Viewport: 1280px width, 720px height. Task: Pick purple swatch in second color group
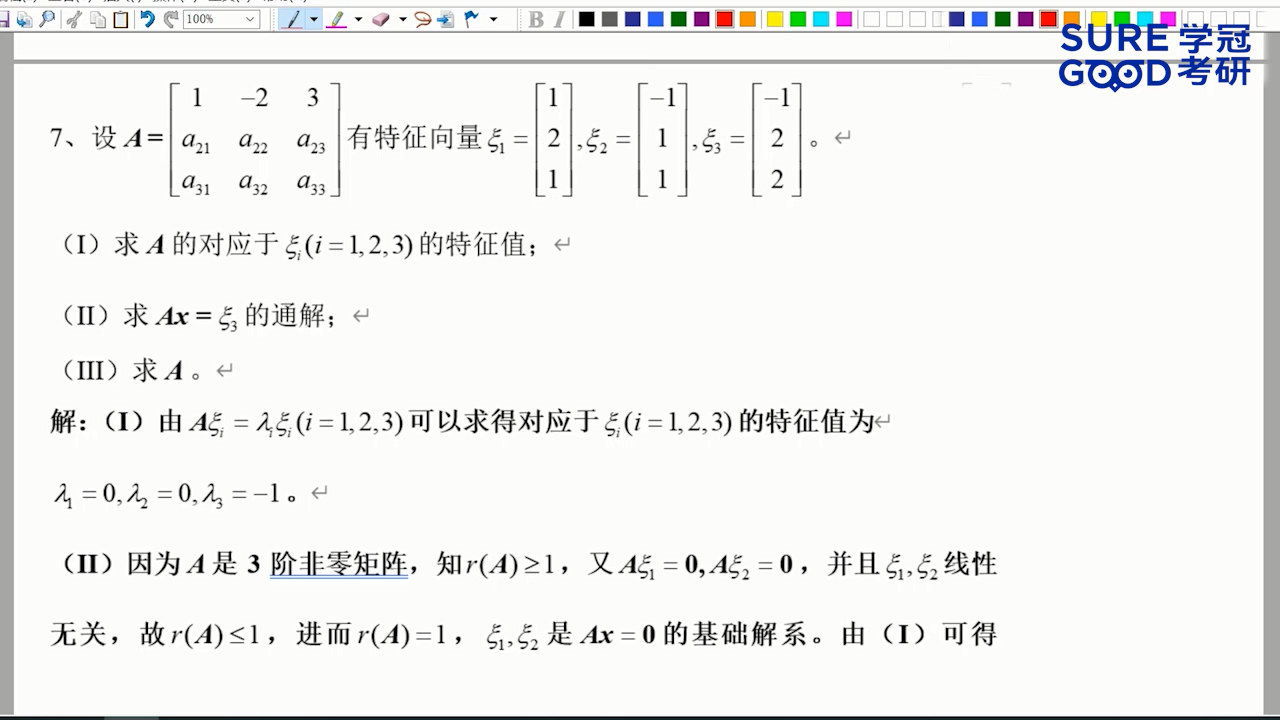[1026, 19]
